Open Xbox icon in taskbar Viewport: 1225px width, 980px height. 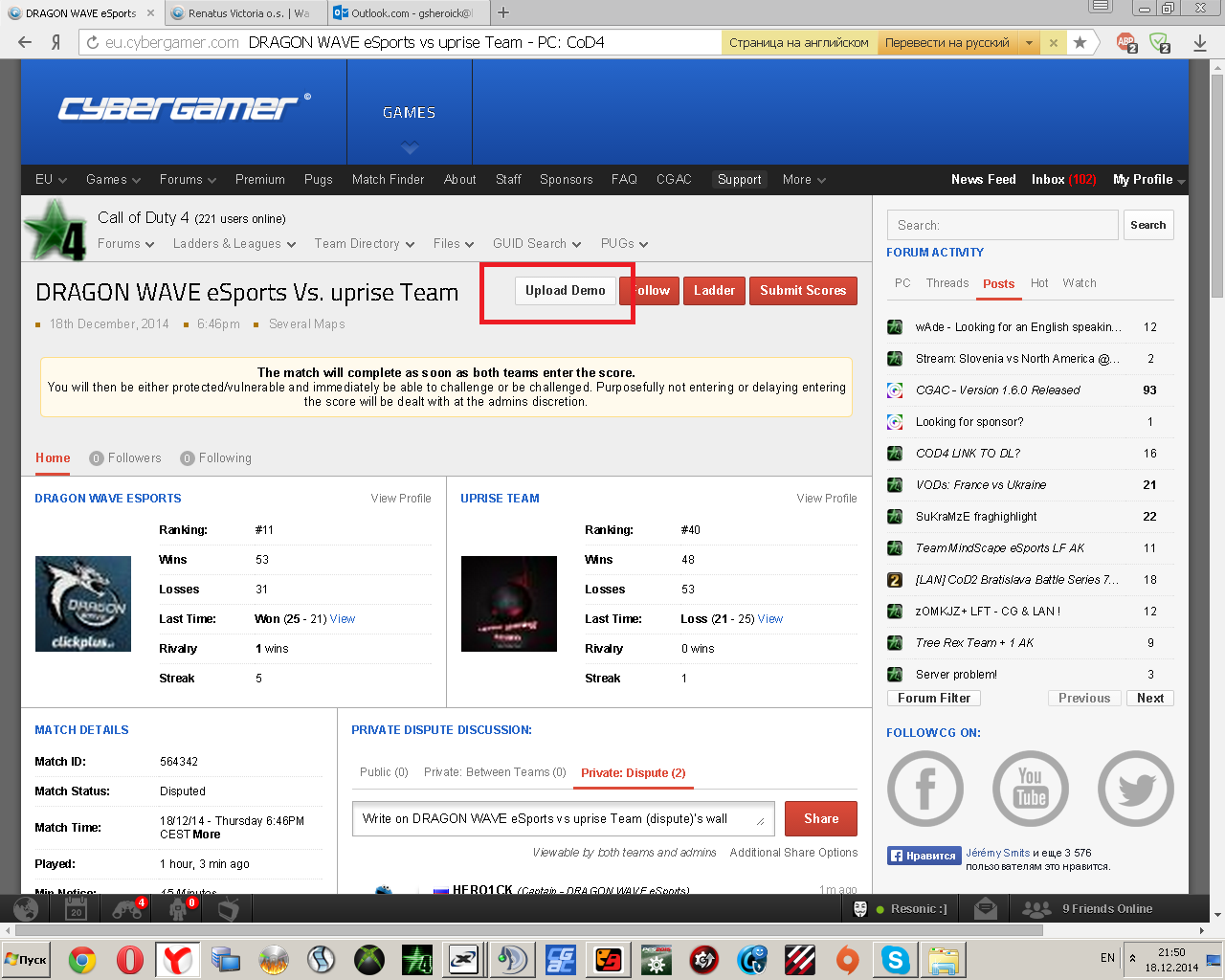point(369,959)
